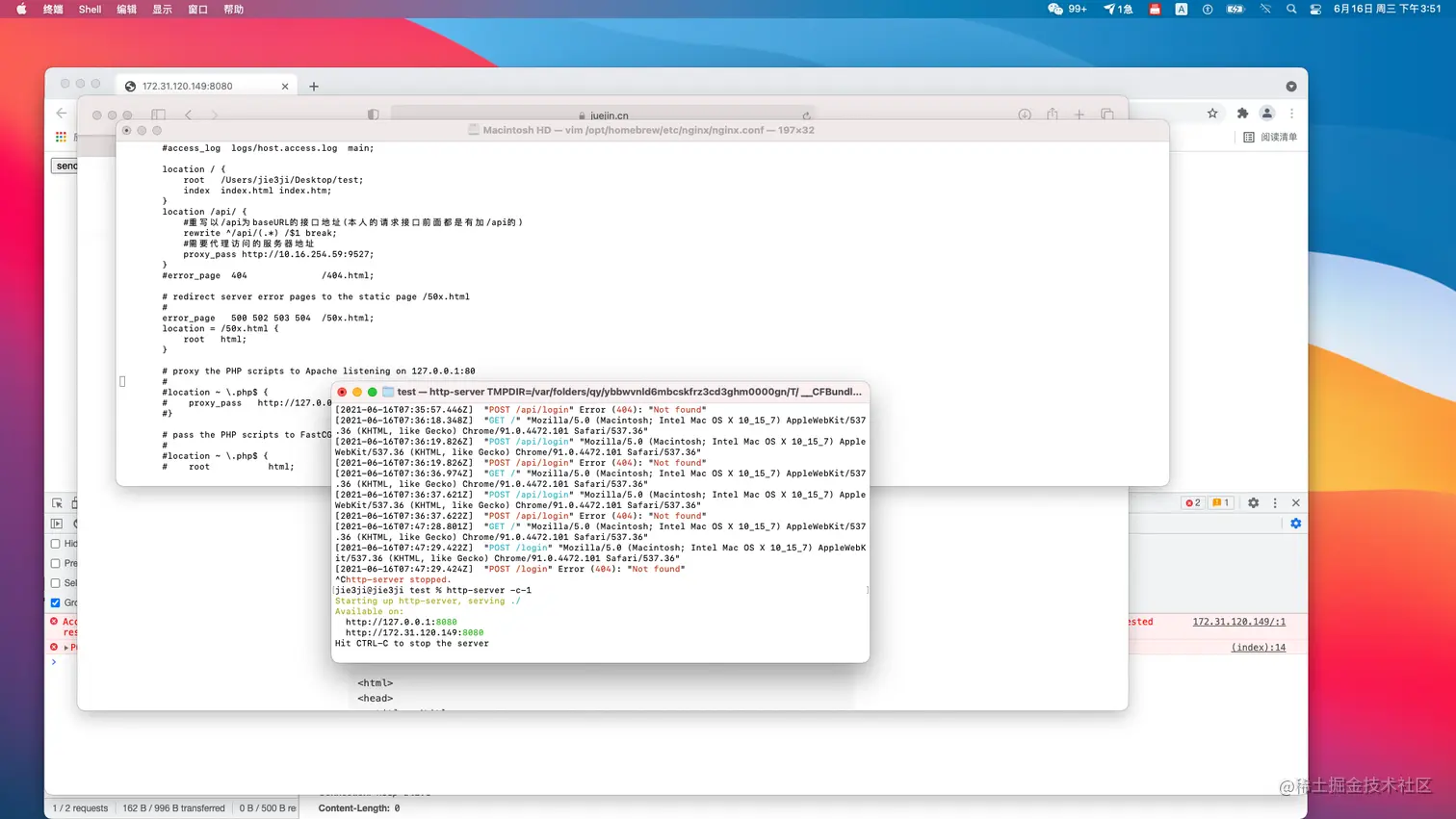Viewport: 1456px width, 819px height.
Task: Go back in the Chrome window
Action: tap(62, 113)
